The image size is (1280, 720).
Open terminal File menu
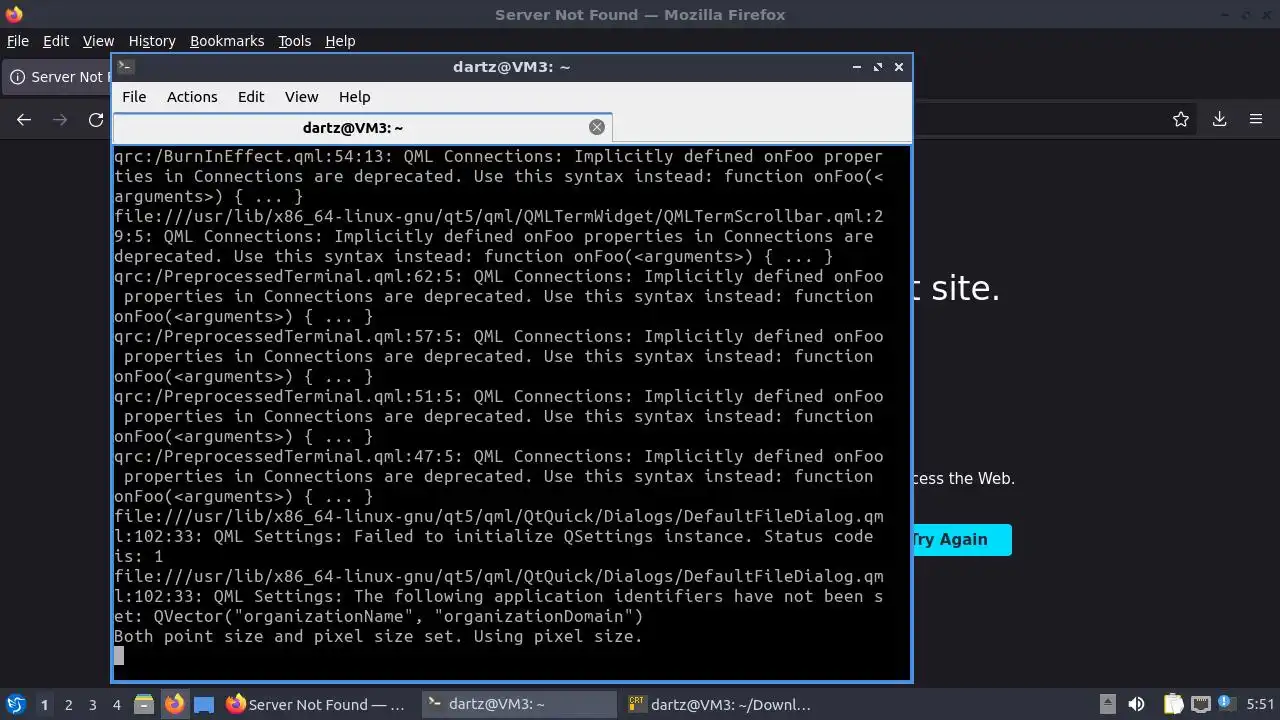click(x=134, y=97)
